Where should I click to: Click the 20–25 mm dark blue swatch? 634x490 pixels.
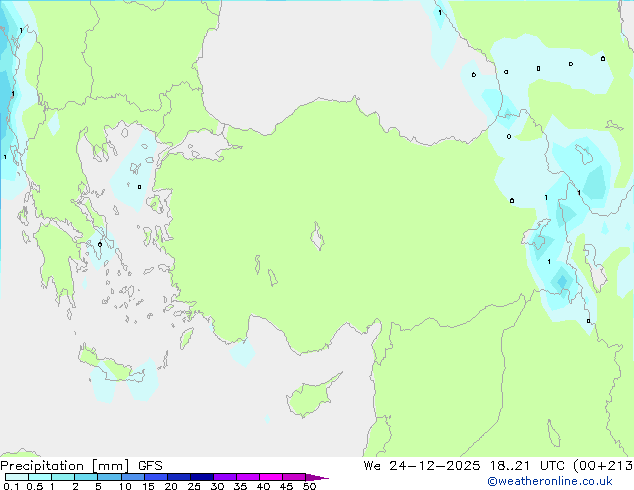click(179, 477)
